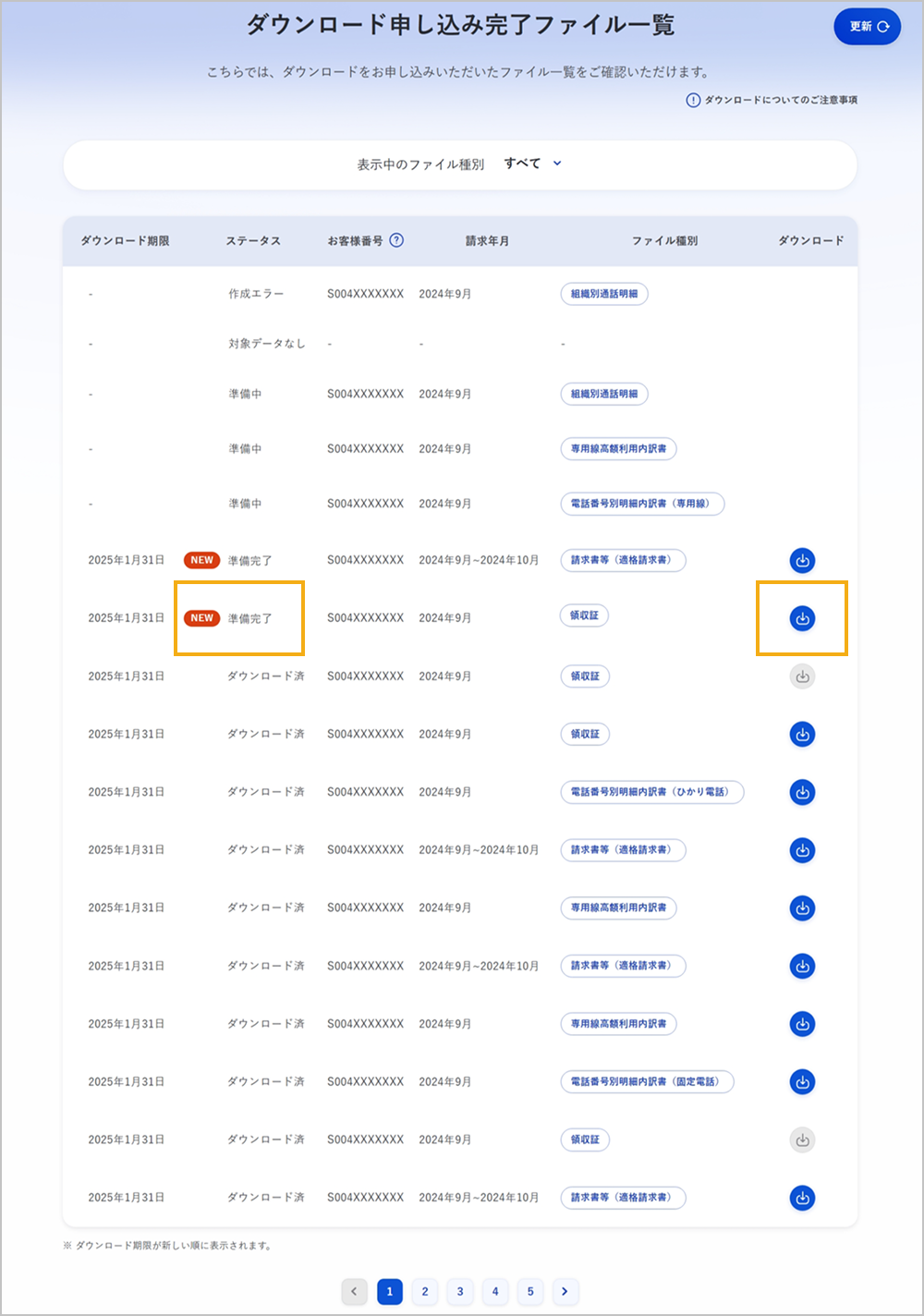Screen dimensions: 924x1316
Task: Go to page 2 in pagination
Action: (425, 1292)
